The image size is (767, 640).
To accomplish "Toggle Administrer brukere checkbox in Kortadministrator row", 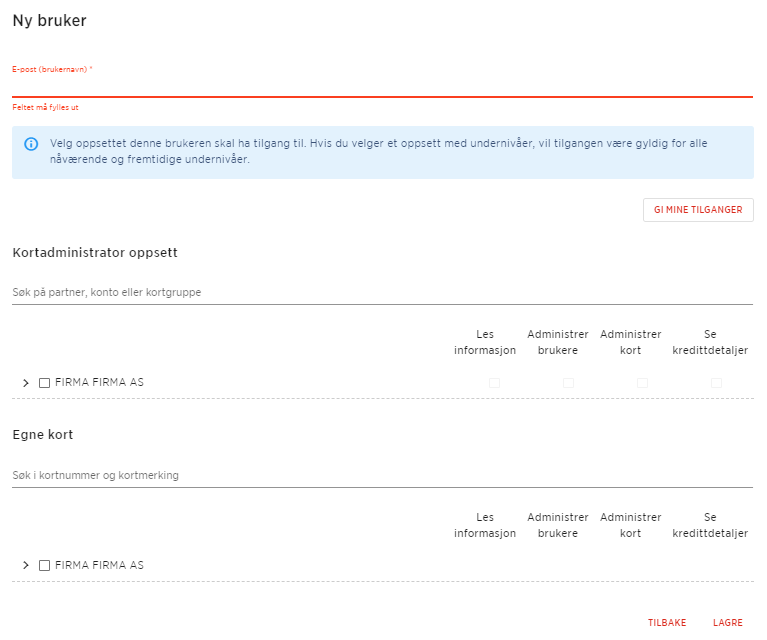I will [568, 383].
